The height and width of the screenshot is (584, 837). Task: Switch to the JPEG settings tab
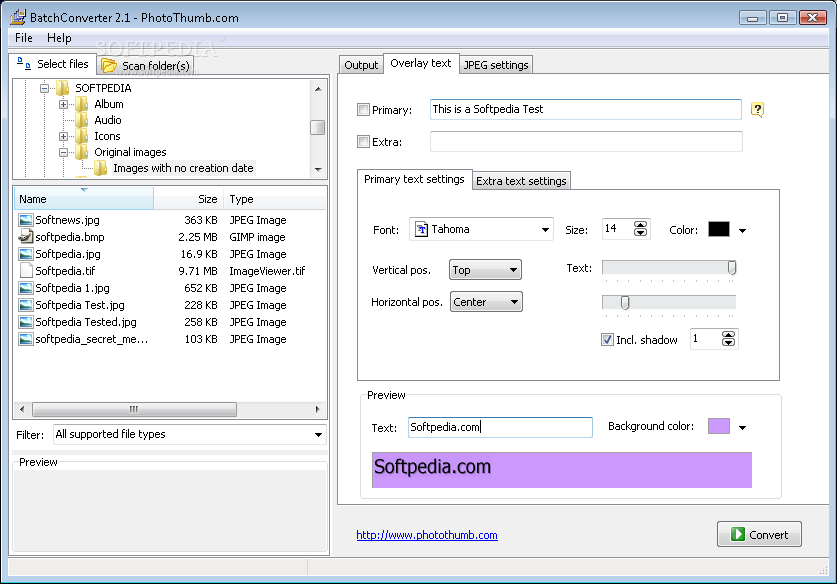click(x=496, y=65)
